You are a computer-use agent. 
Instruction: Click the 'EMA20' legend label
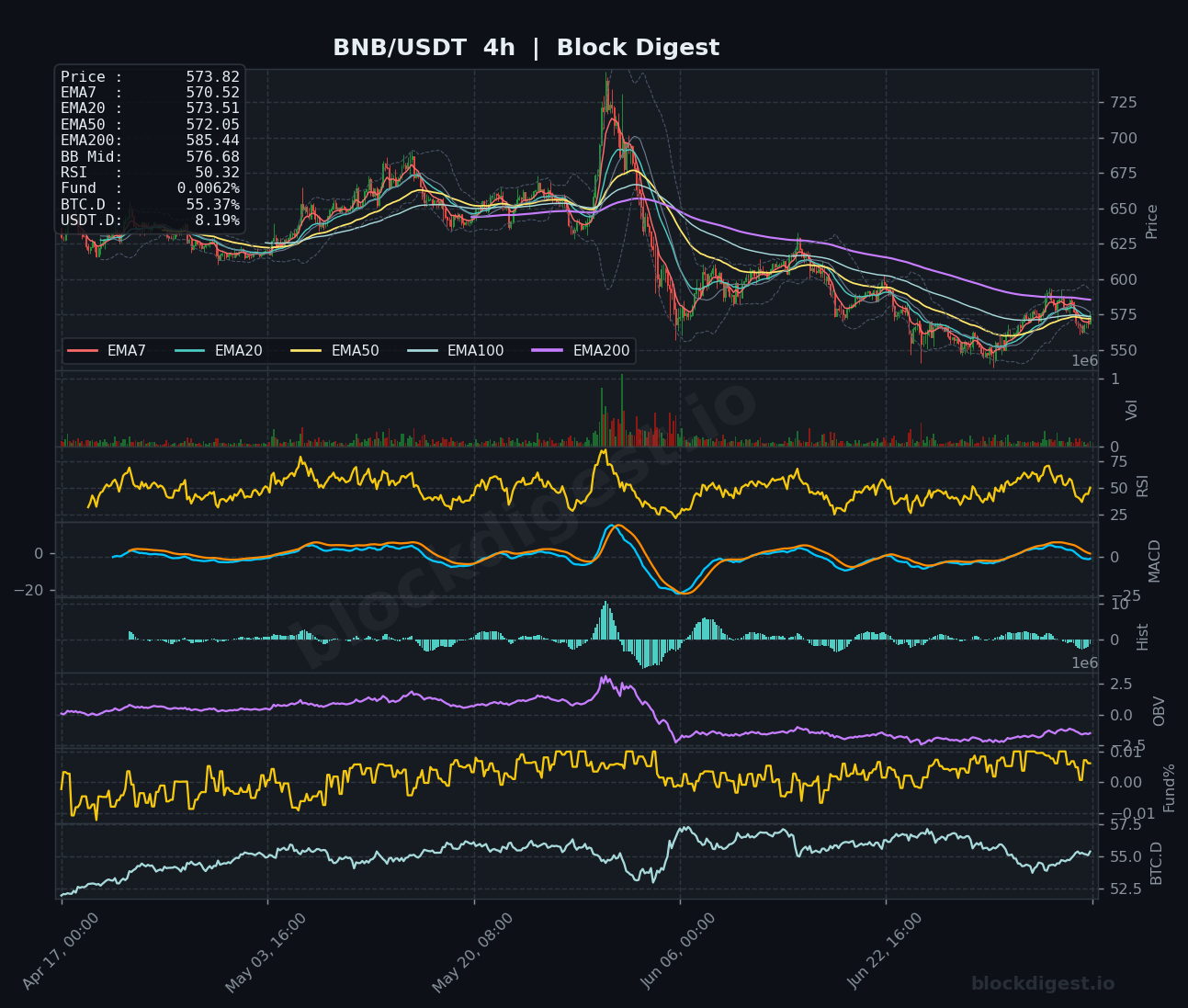[x=239, y=351]
